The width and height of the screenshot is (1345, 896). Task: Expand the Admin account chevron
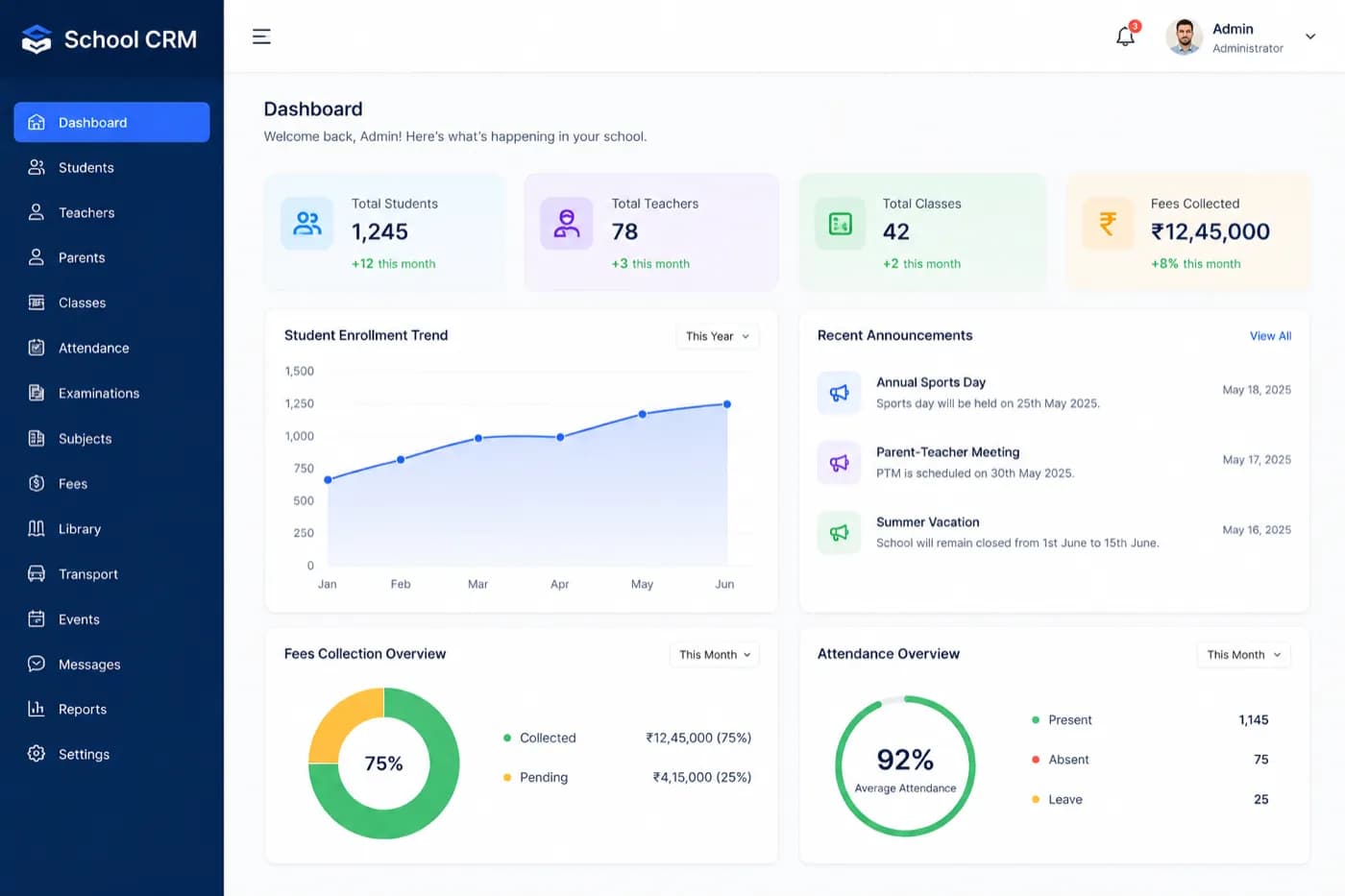click(1310, 36)
